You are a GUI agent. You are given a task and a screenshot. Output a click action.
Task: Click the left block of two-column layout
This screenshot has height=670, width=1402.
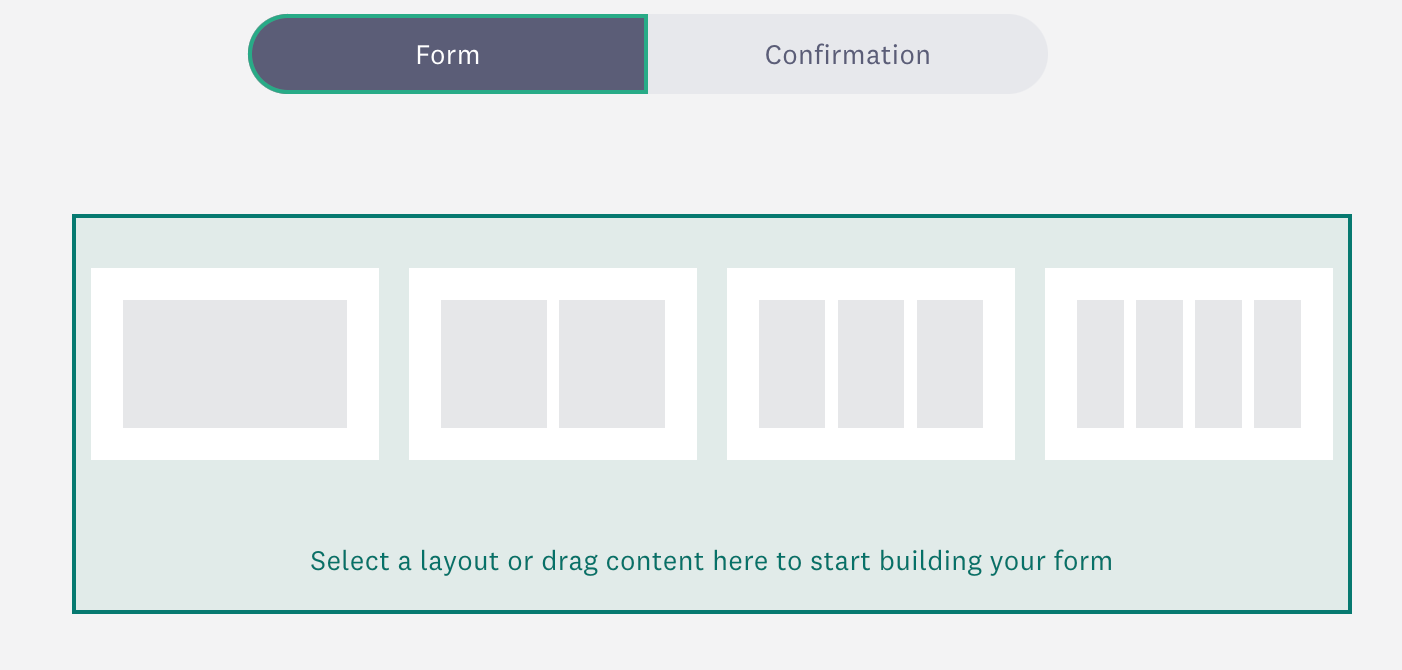point(494,364)
